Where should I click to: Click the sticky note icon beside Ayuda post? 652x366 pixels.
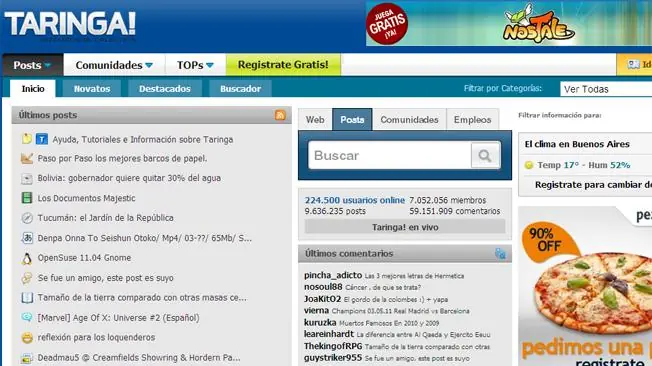(27, 139)
